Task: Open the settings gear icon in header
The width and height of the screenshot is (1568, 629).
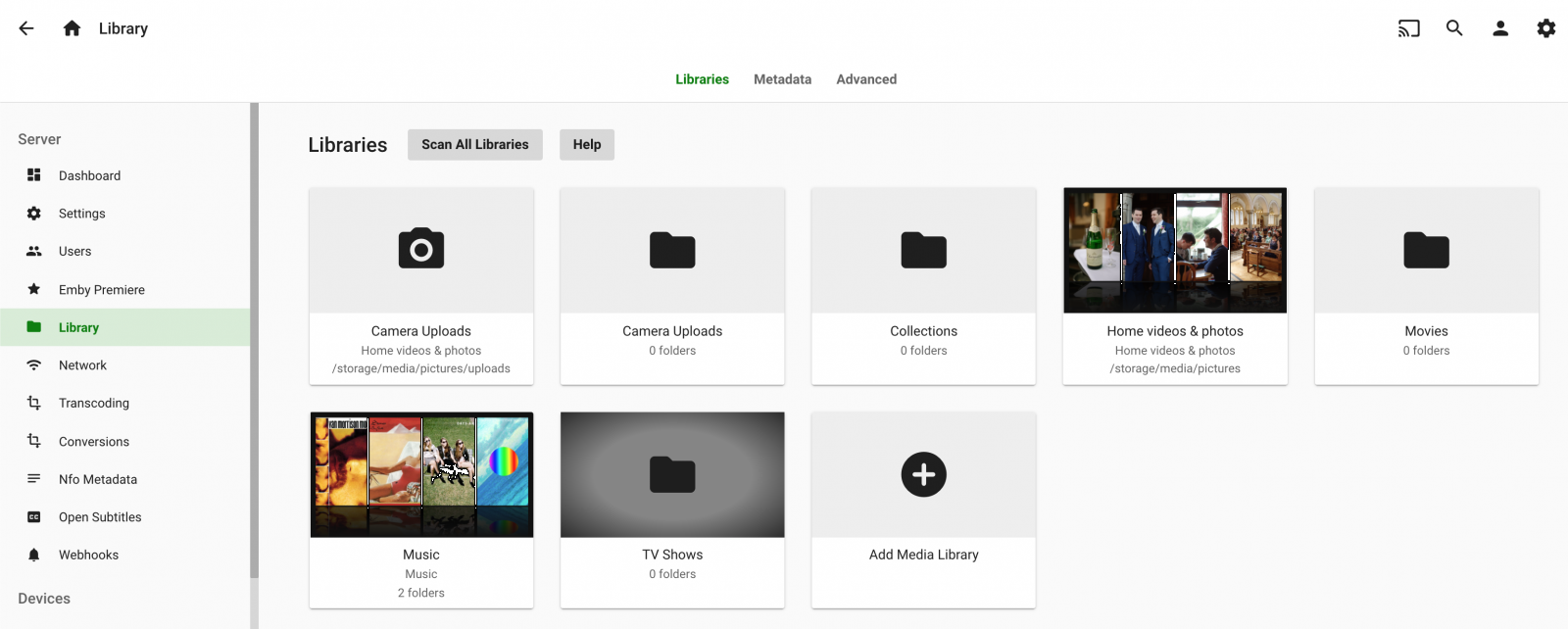Action: tap(1545, 28)
